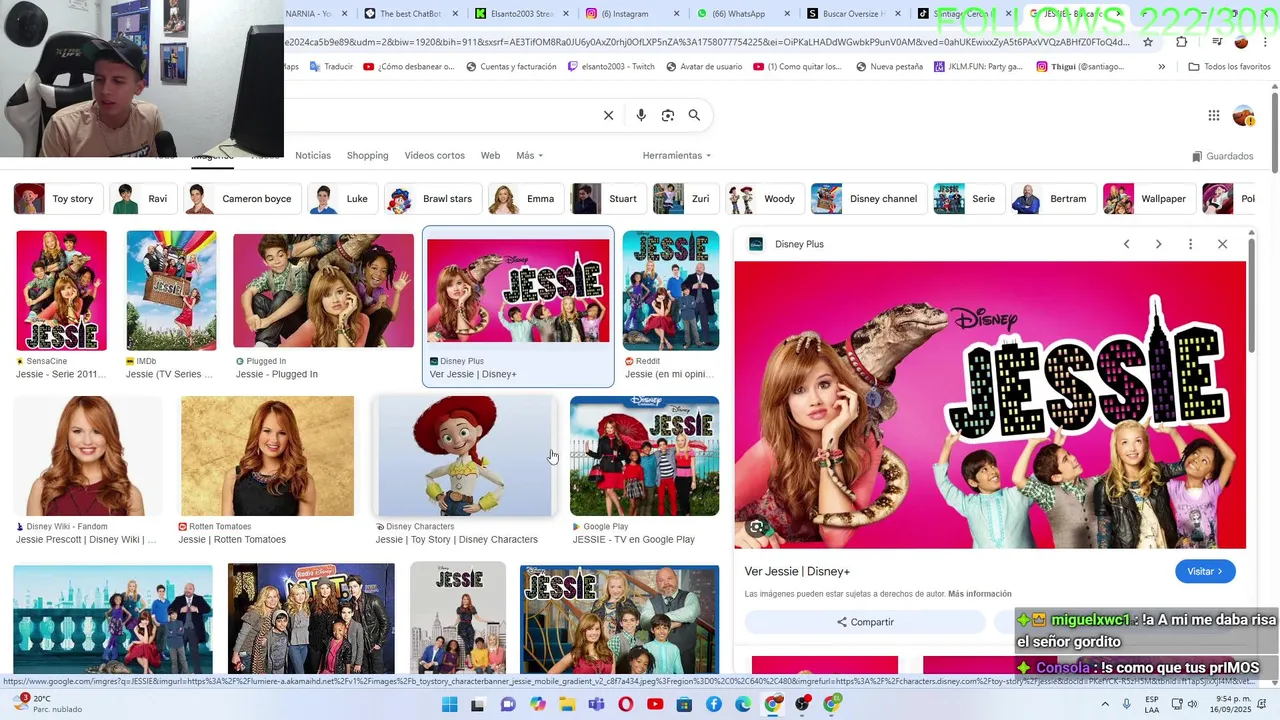
Task: Open Microsoft Edge from the taskbar
Action: [743, 704]
